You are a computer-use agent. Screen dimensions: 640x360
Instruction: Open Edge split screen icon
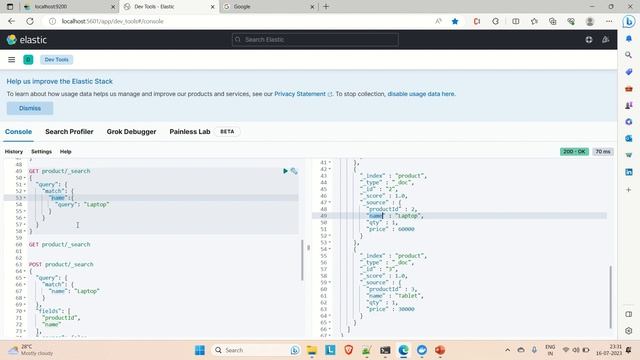tap(516, 21)
